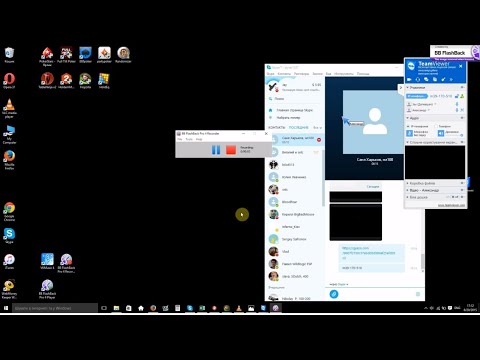Open the Инструменты menu in Skype

pyautogui.click(x=343, y=73)
